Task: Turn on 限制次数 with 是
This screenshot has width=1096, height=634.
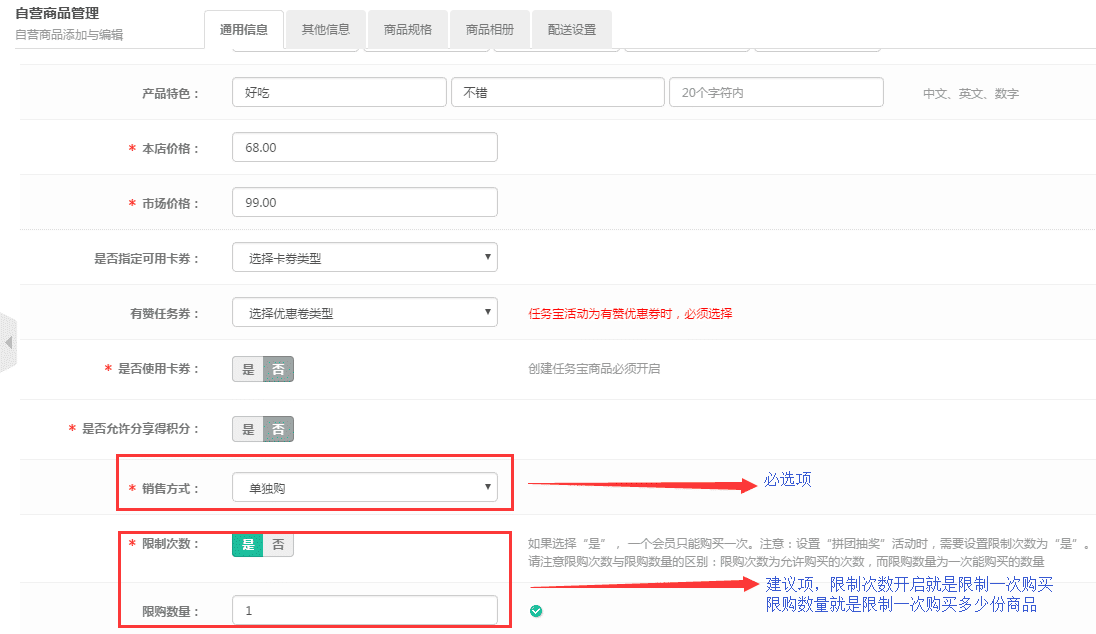Action: click(x=248, y=544)
